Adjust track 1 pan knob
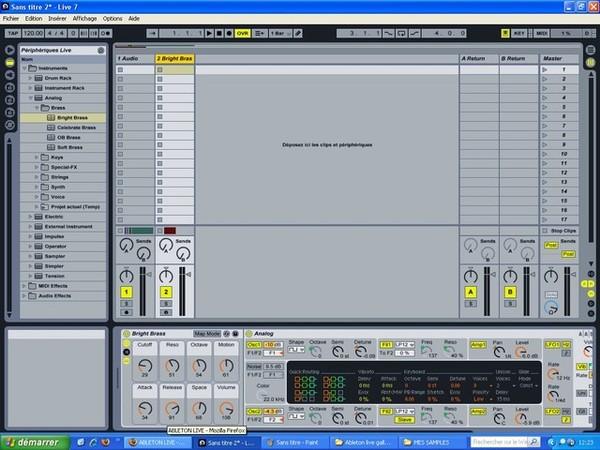Screen dimensions: 600x450 [x=126, y=276]
